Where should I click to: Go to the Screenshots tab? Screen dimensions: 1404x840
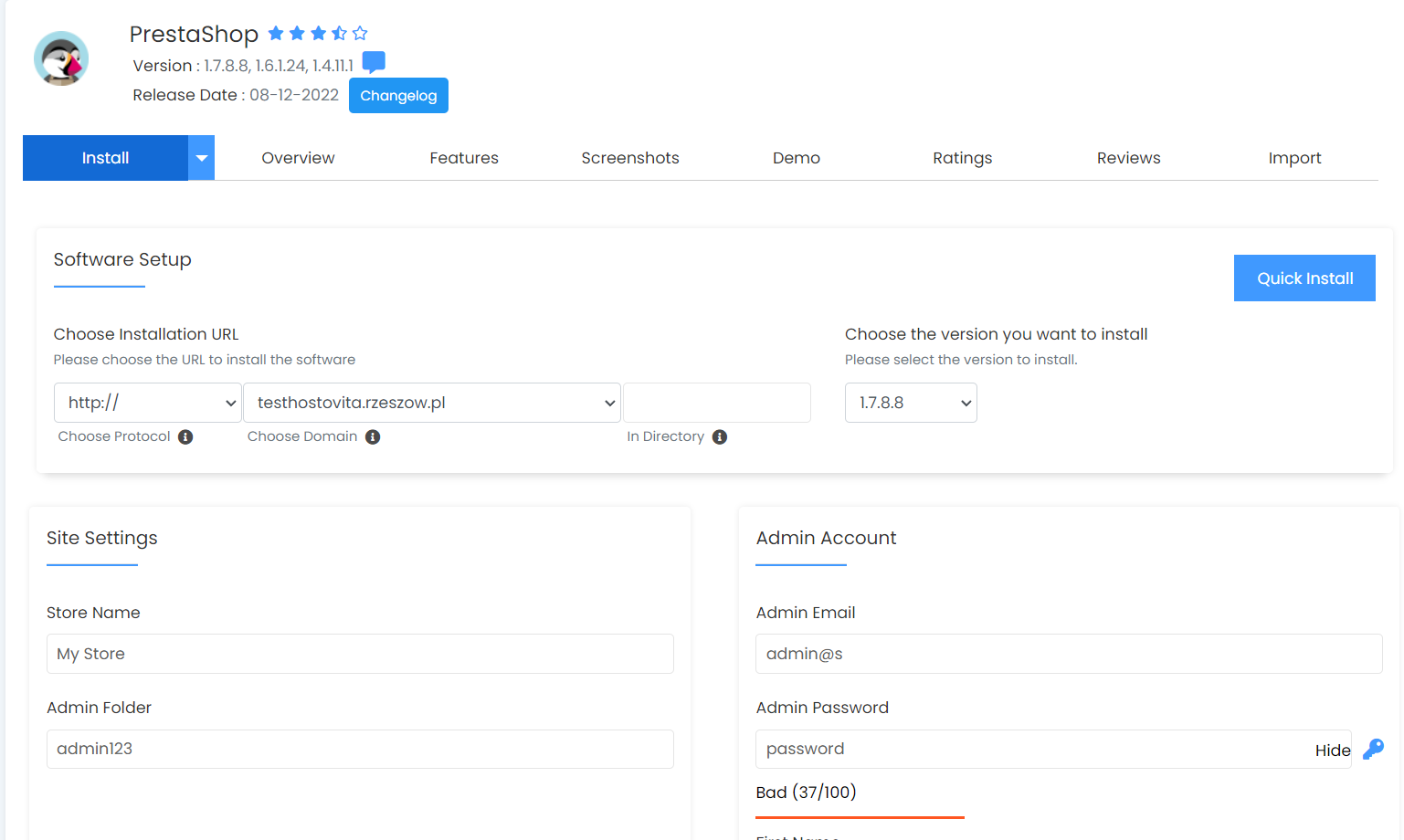point(630,158)
